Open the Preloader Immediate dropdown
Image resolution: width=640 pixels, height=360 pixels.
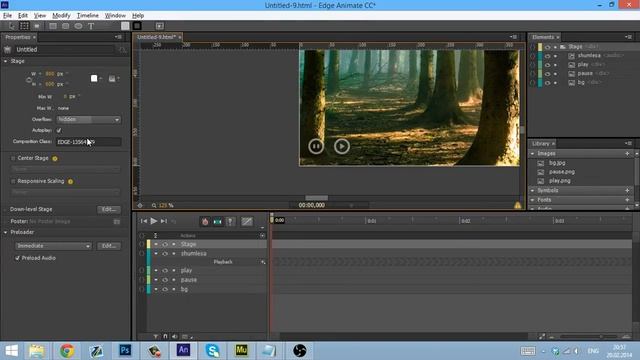[53, 246]
